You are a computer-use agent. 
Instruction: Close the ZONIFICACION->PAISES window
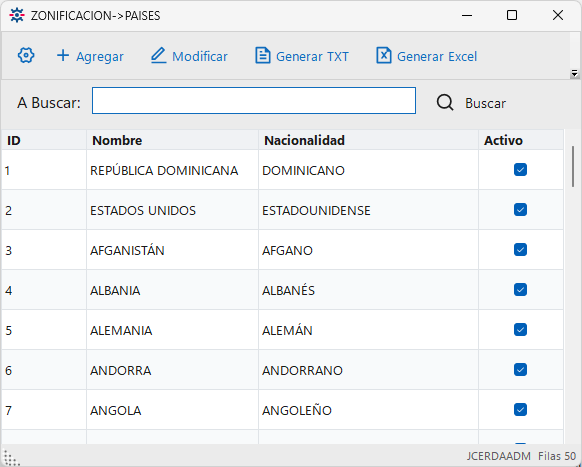pyautogui.click(x=558, y=15)
